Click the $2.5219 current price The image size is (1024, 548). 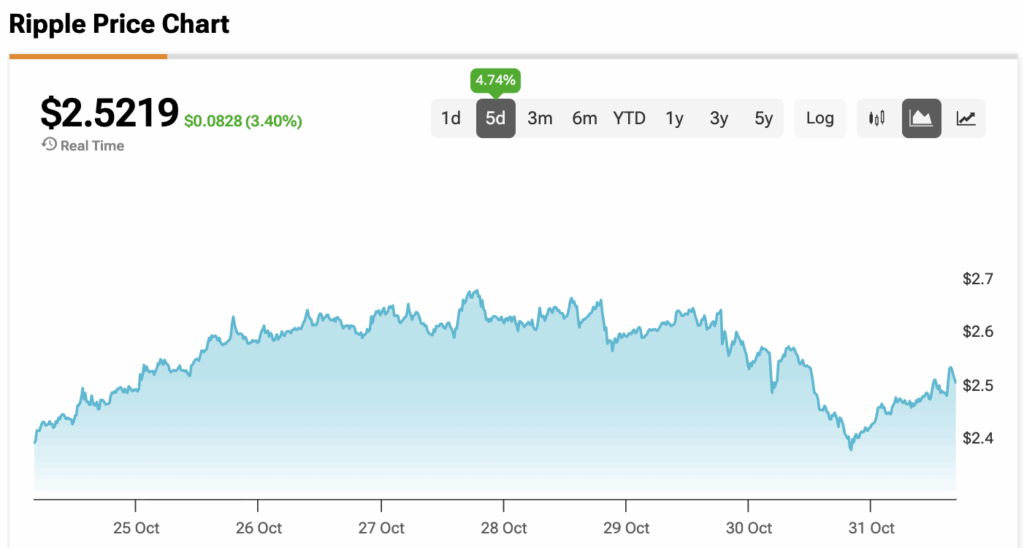109,113
